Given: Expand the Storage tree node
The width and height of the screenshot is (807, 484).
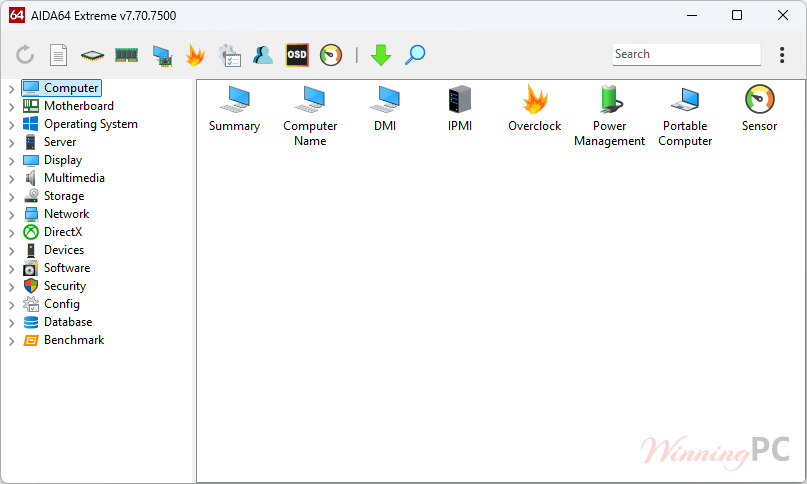Looking at the screenshot, I should (11, 197).
